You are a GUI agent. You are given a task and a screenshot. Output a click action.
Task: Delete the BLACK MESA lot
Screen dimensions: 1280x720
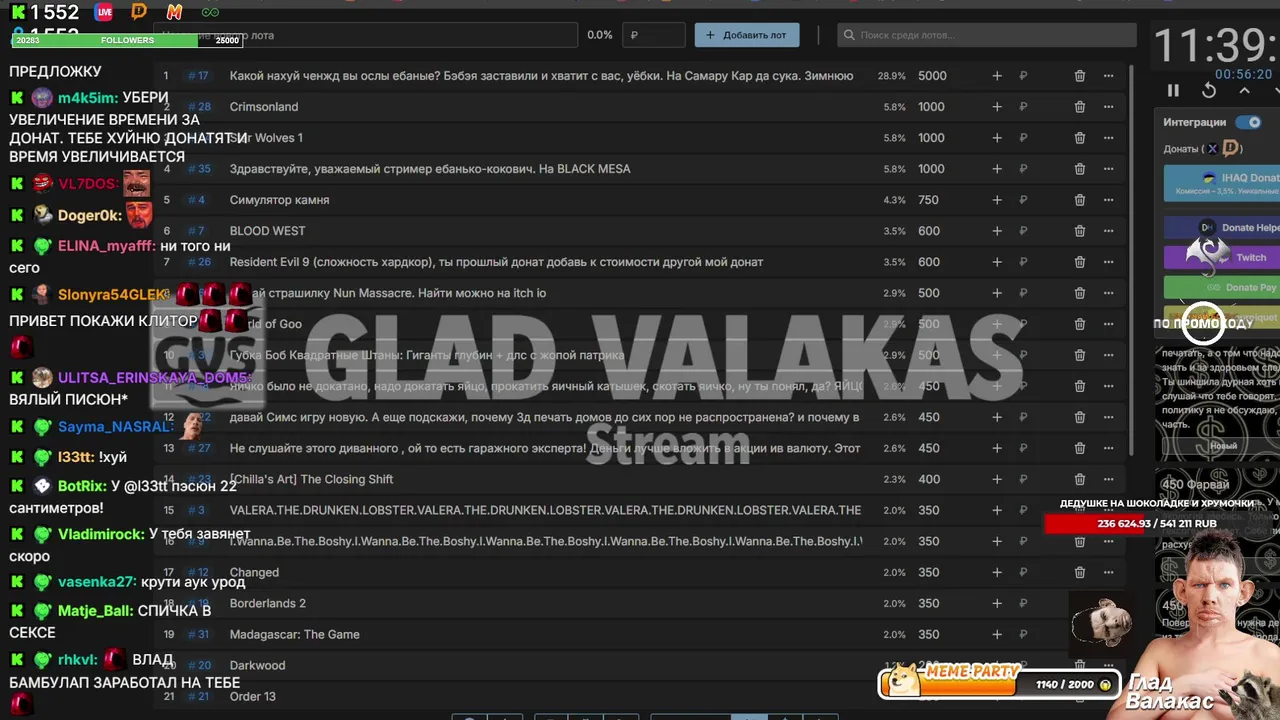click(1080, 169)
